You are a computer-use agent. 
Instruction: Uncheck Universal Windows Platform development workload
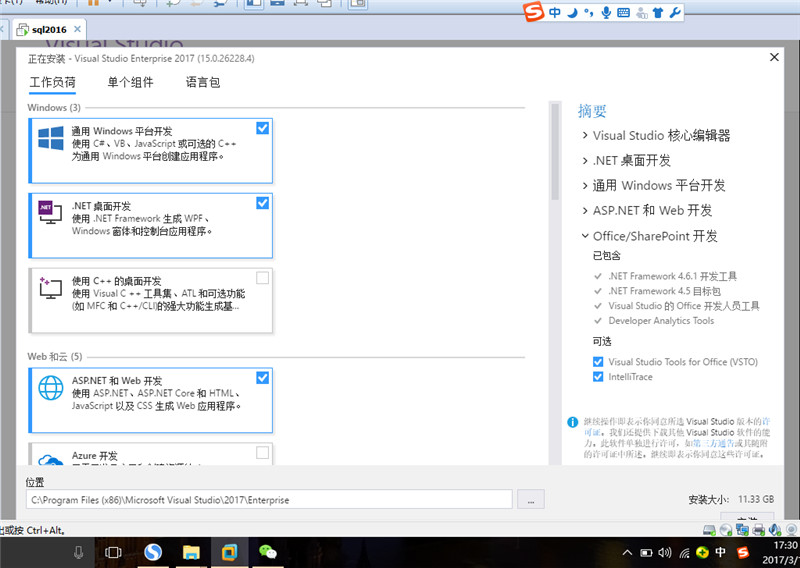262,128
